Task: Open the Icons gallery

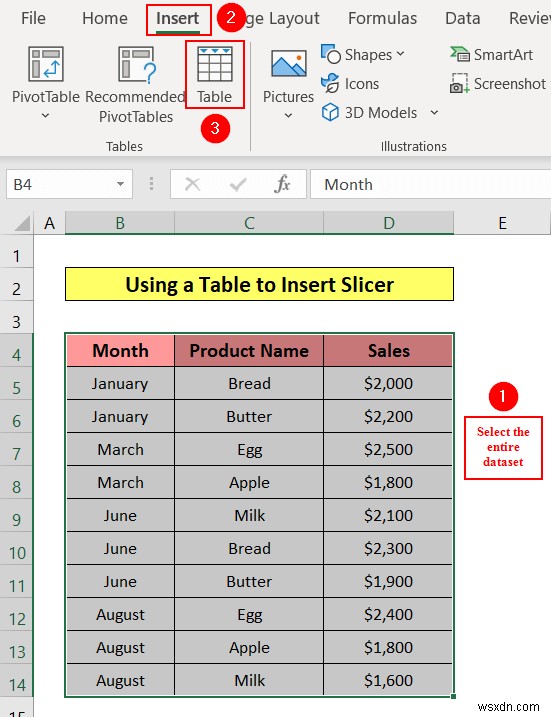Action: click(x=350, y=84)
